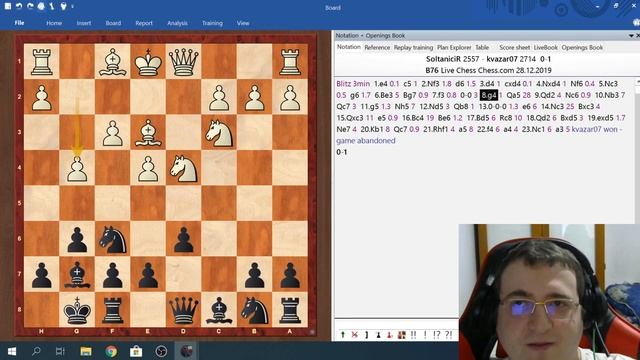The height and width of the screenshot is (360, 640).
Task: Open the View ribbon tab
Action: pos(243,23)
